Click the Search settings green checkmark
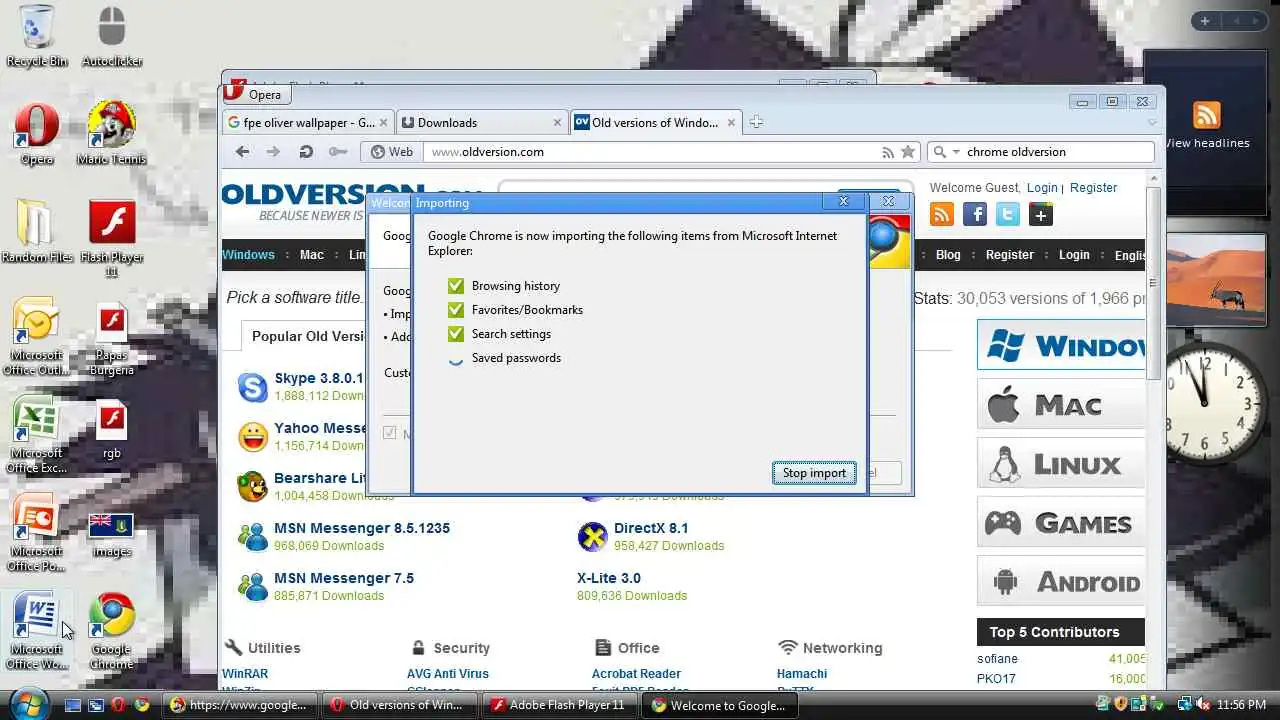Viewport: 1280px width, 720px height. 456,334
